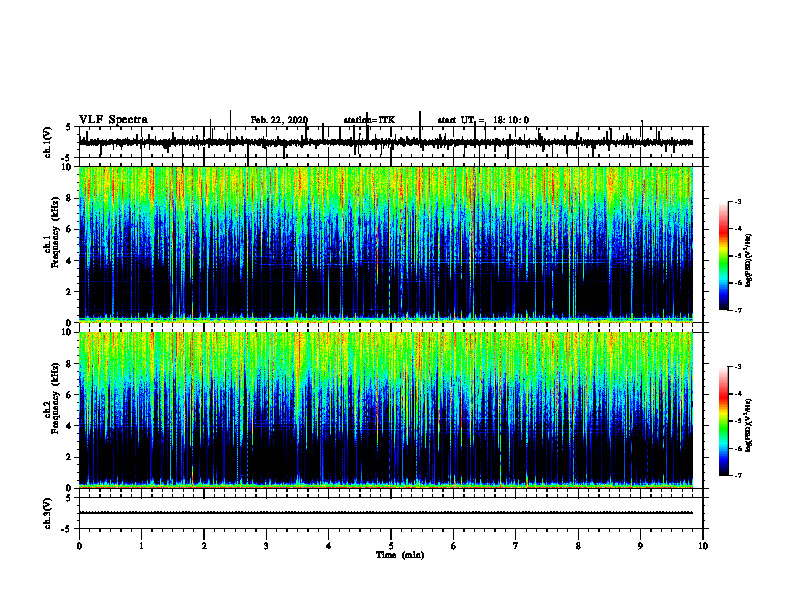The height and width of the screenshot is (612, 792).
Task: Click the "ch.3(V)" axis label
Action: [47, 513]
